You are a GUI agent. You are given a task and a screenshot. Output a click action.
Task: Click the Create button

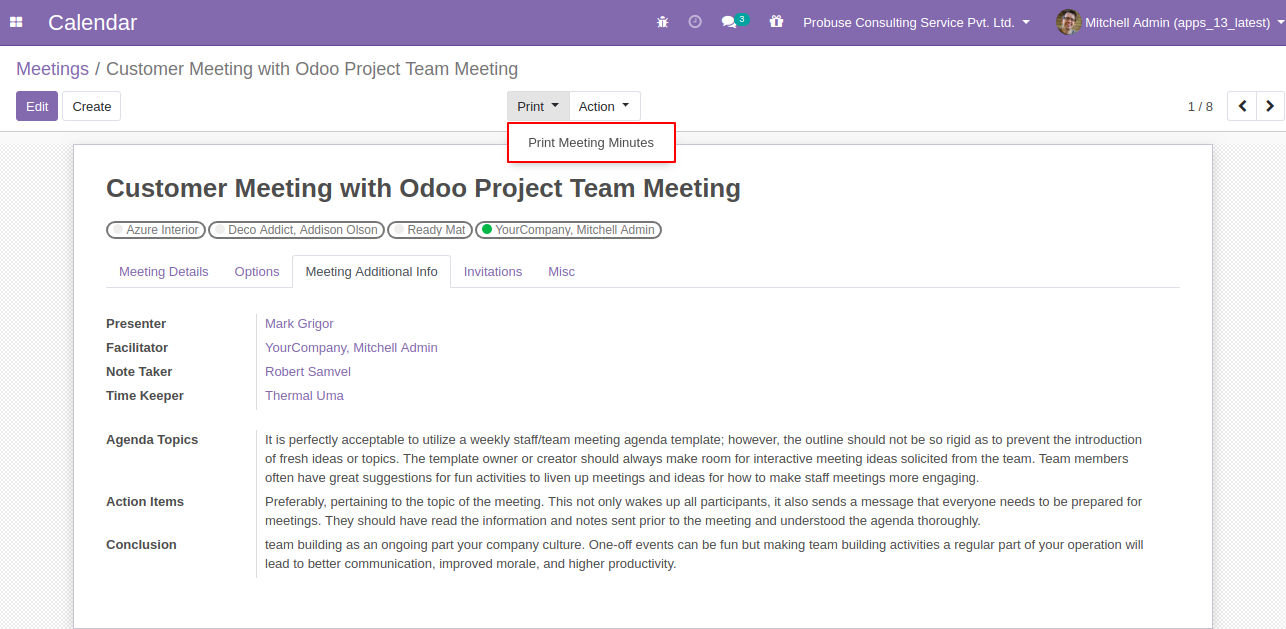click(92, 106)
